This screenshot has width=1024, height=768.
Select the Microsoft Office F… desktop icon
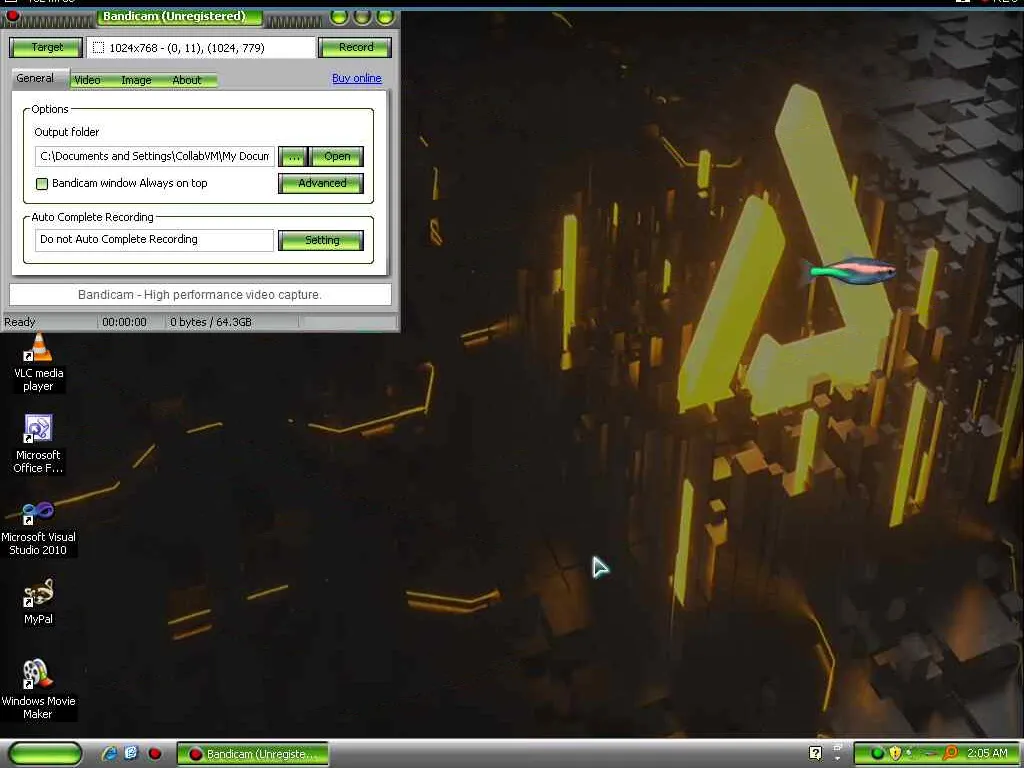pos(38,445)
